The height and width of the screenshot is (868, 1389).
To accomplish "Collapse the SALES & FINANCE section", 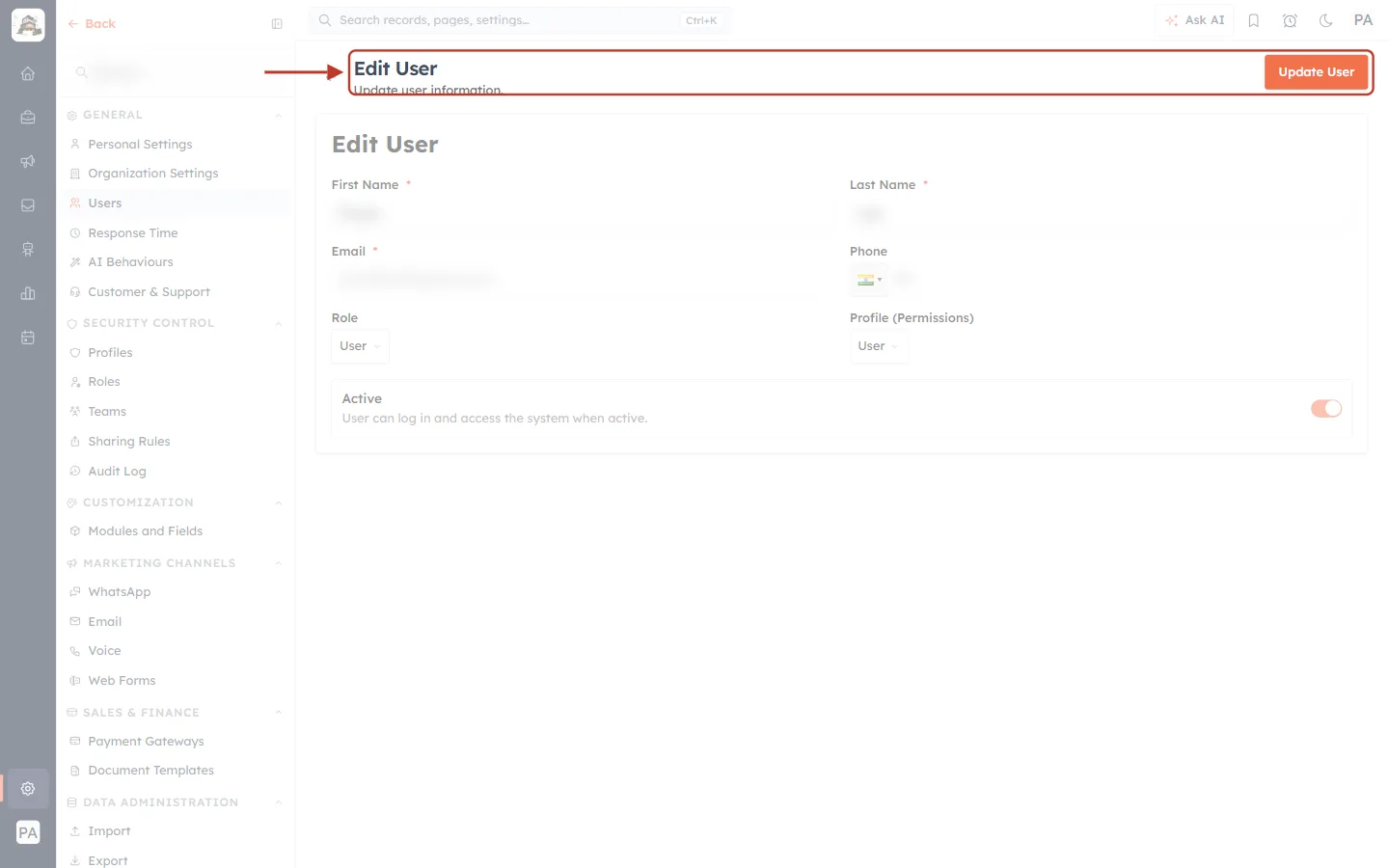I will (279, 714).
